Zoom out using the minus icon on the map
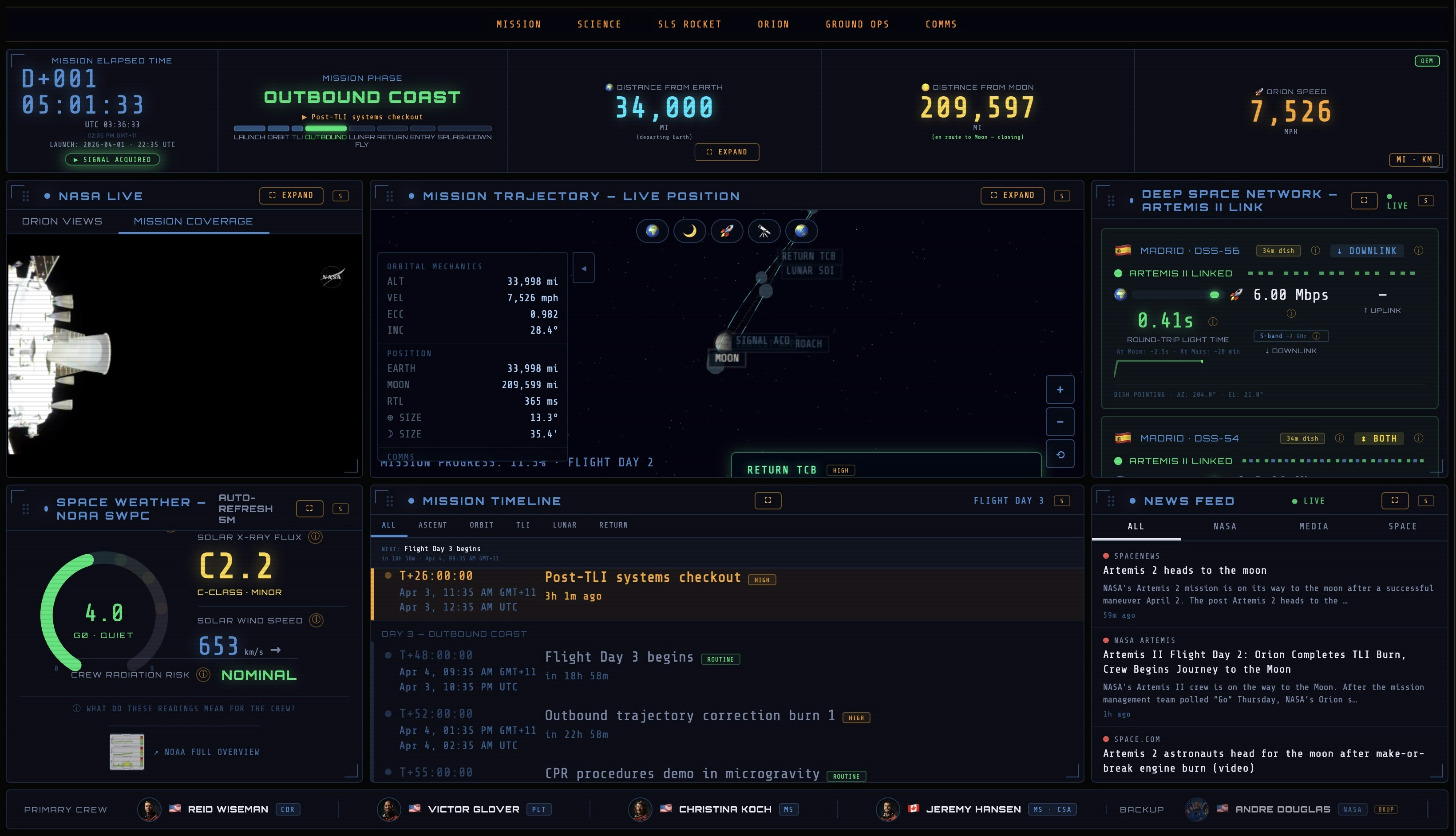This screenshot has height=836, width=1456. (x=1060, y=422)
